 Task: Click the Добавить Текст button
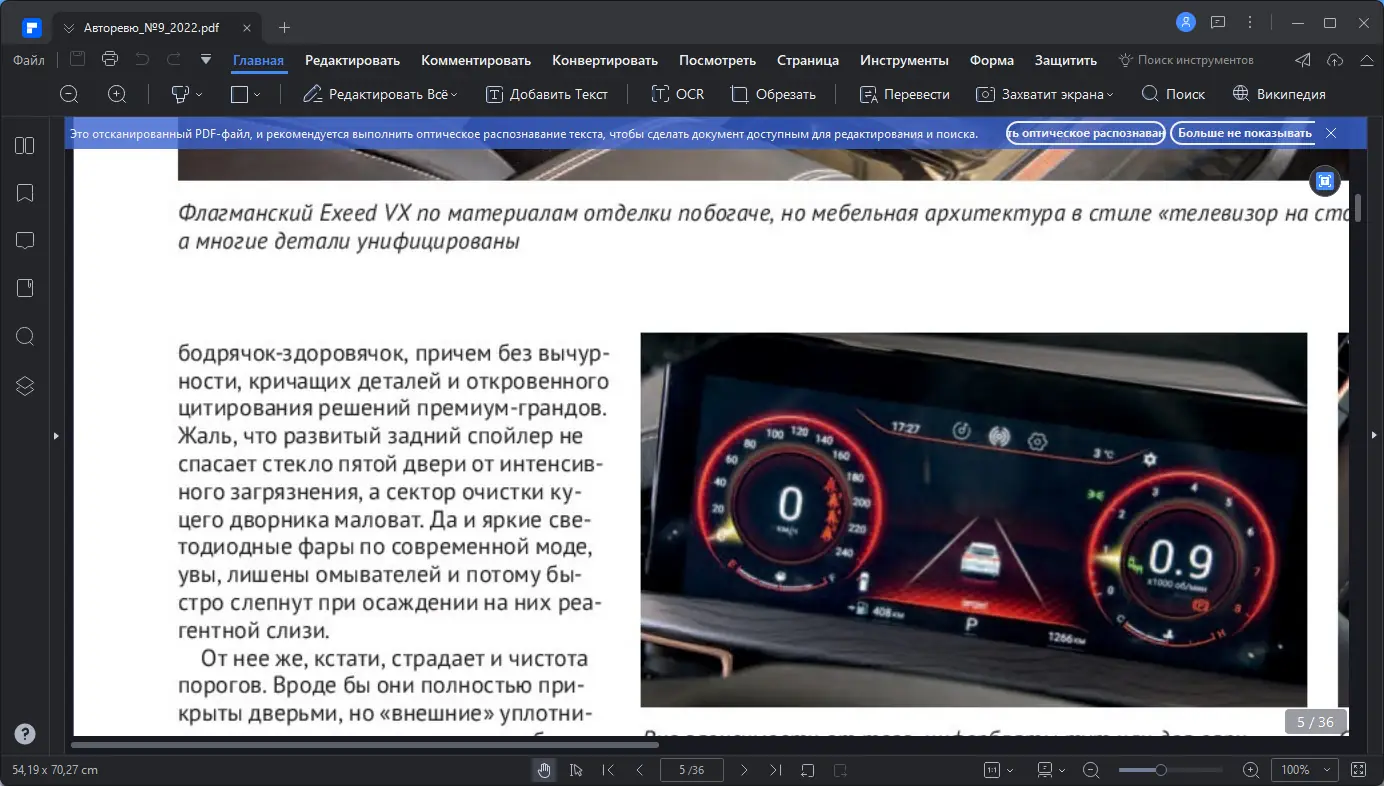tap(547, 94)
